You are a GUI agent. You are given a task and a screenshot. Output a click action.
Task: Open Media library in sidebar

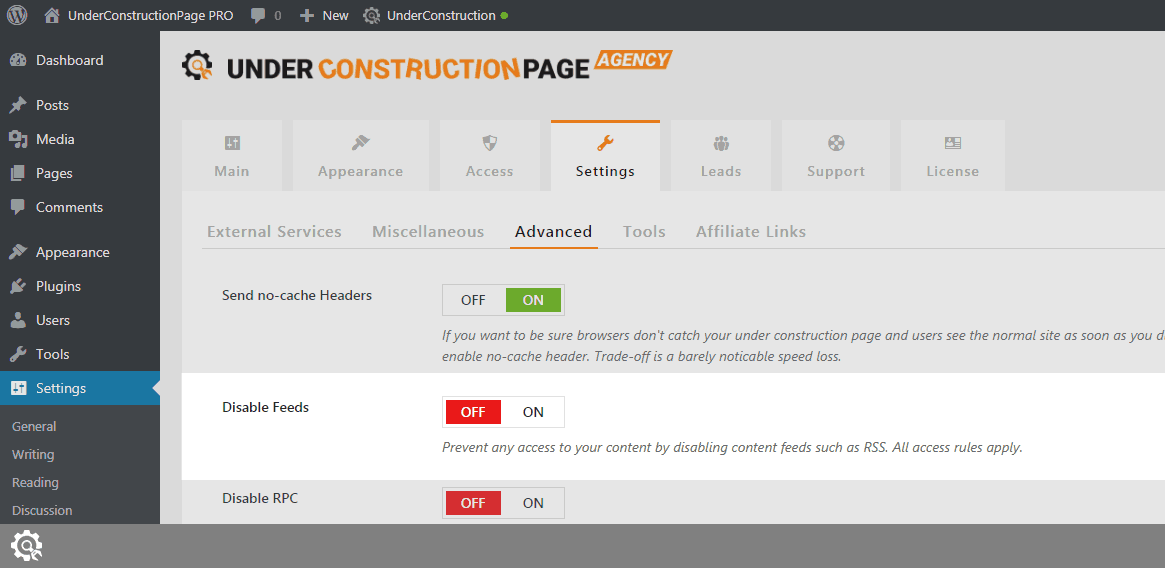[55, 139]
